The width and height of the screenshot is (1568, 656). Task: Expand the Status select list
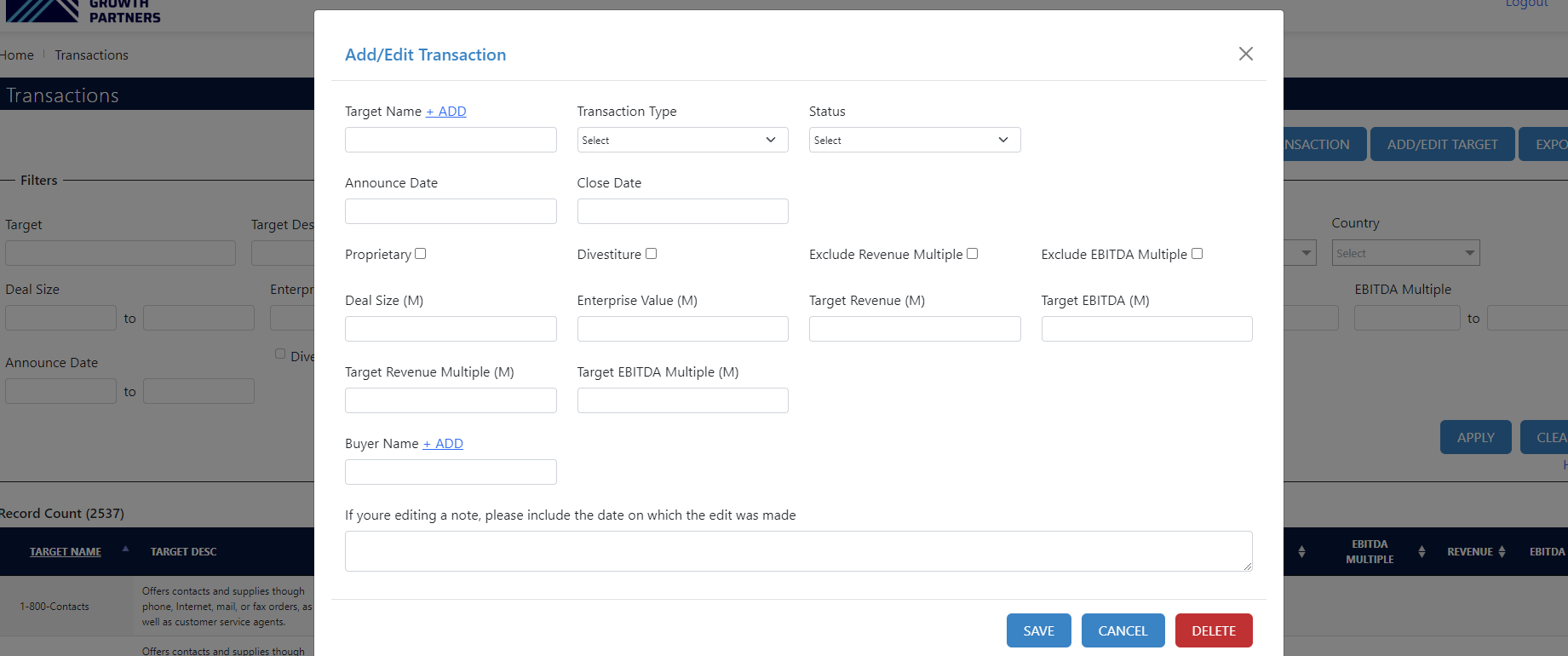click(x=914, y=140)
